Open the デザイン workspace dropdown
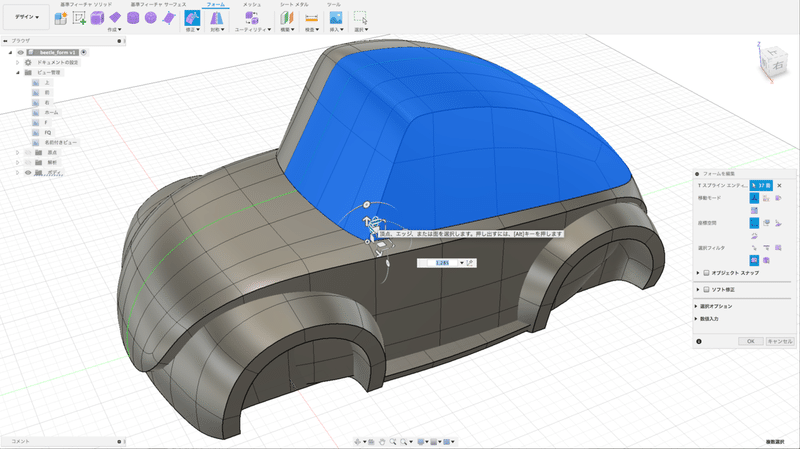The height and width of the screenshot is (449, 800). pos(27,18)
